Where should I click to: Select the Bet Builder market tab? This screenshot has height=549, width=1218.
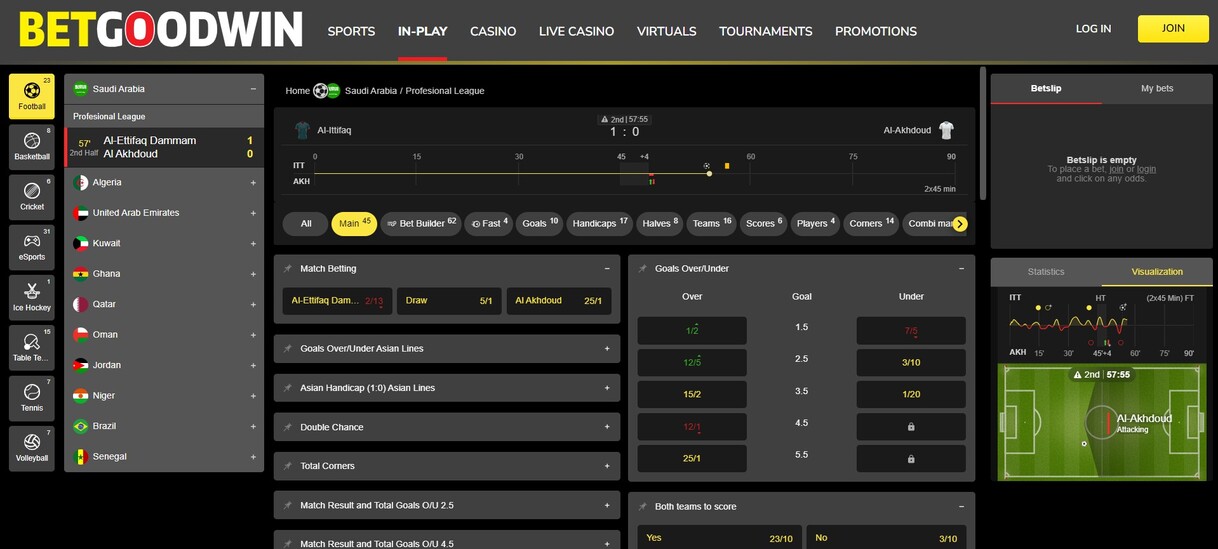[421, 224]
